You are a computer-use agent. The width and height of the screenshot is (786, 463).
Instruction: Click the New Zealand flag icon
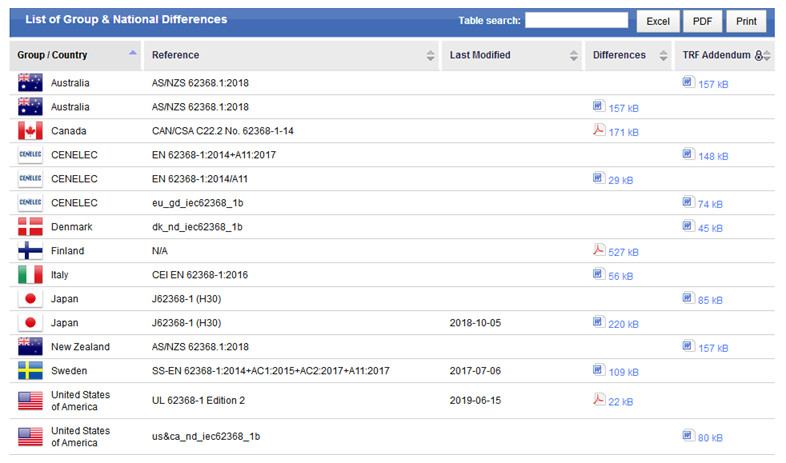[30, 347]
